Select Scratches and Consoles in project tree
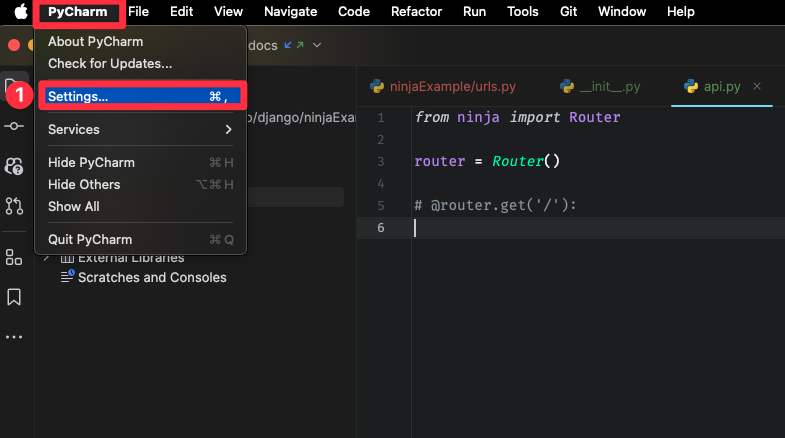Screen dimensions: 785x438 pos(152,277)
